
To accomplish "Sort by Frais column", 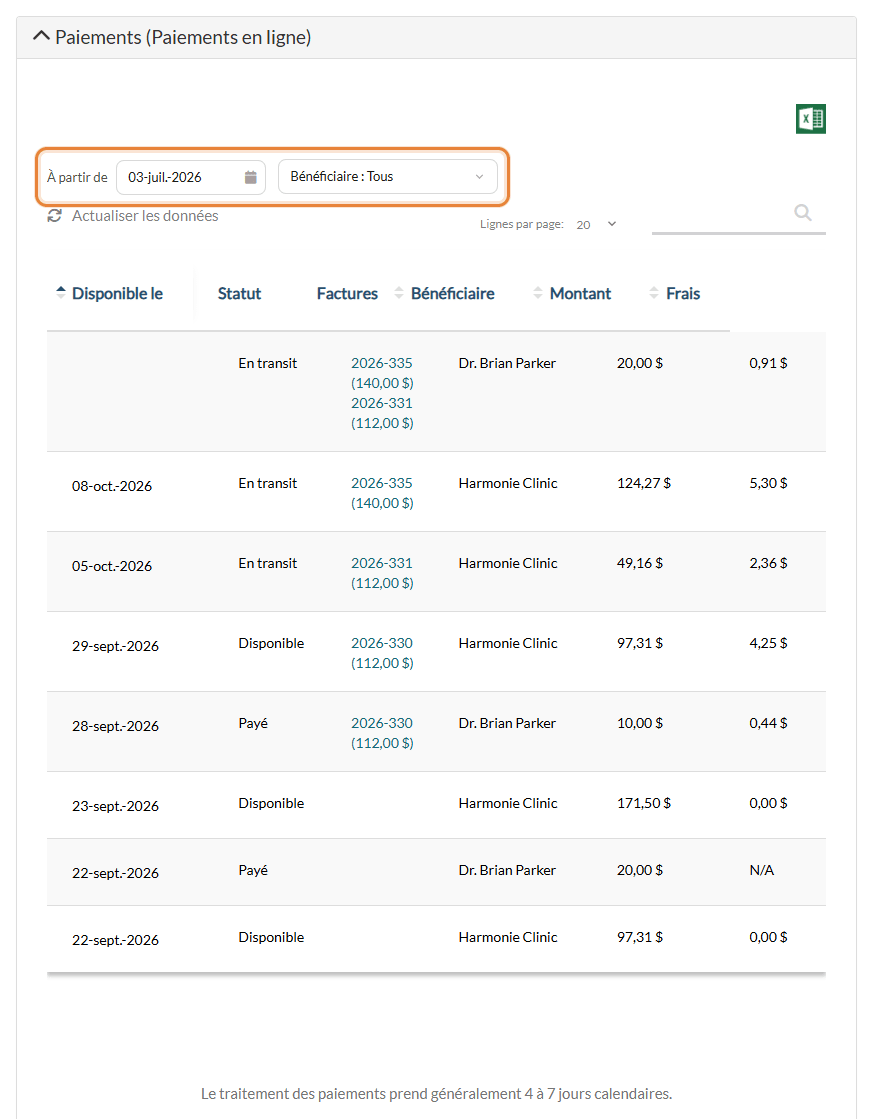I will (x=675, y=293).
